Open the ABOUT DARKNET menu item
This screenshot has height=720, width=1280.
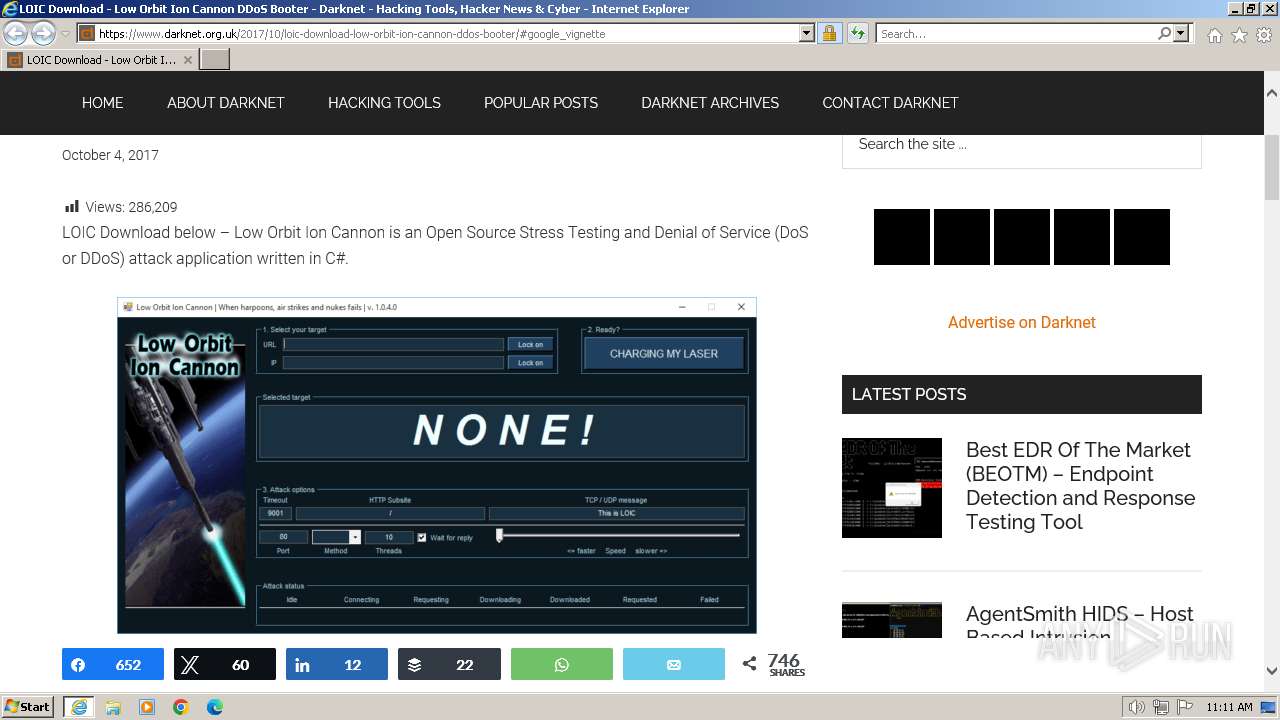226,103
